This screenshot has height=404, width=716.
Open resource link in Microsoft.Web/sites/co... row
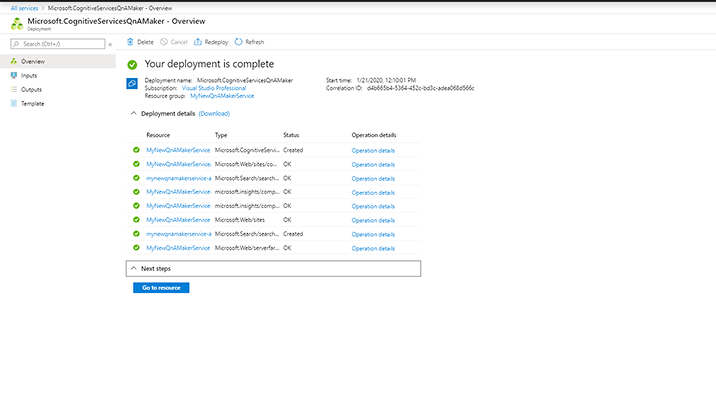(x=179, y=164)
